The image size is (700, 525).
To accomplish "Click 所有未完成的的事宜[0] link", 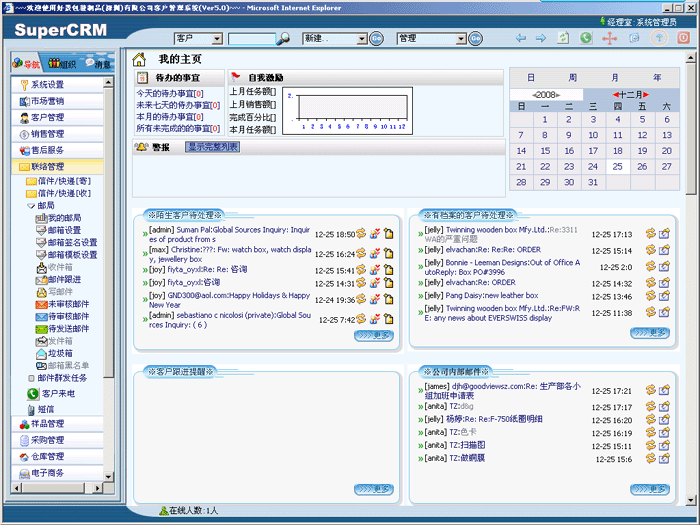I will [x=178, y=129].
